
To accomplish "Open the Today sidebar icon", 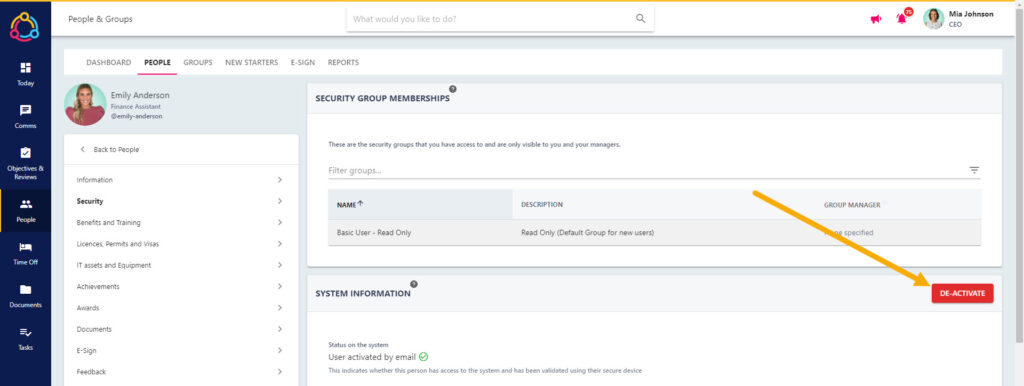I will pos(25,74).
